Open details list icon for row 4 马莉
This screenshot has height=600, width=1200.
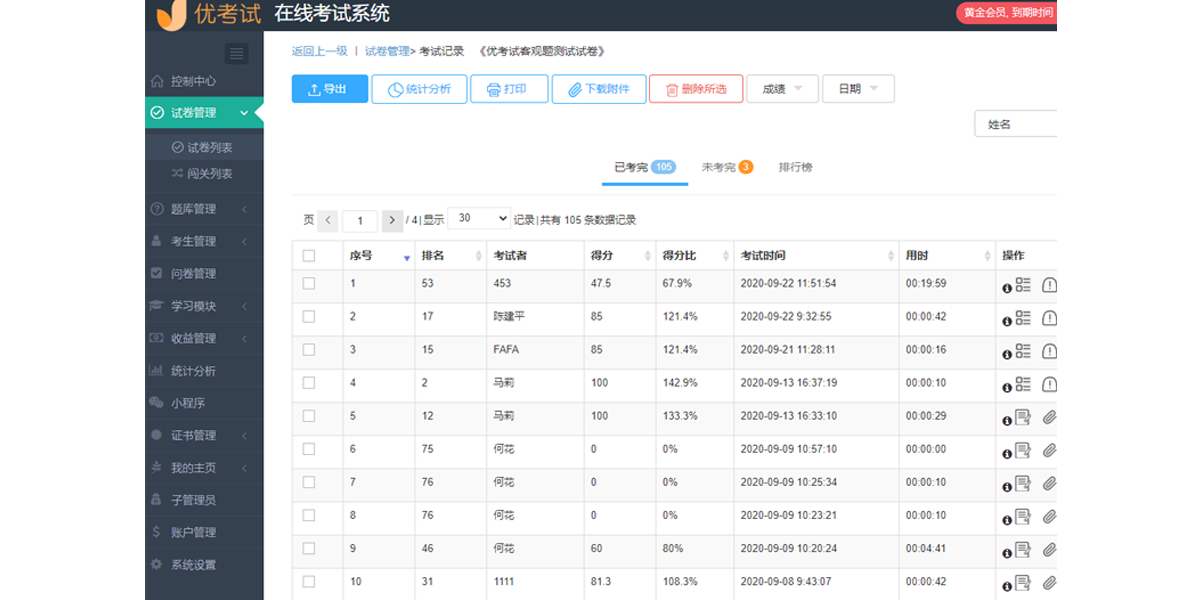click(1023, 384)
